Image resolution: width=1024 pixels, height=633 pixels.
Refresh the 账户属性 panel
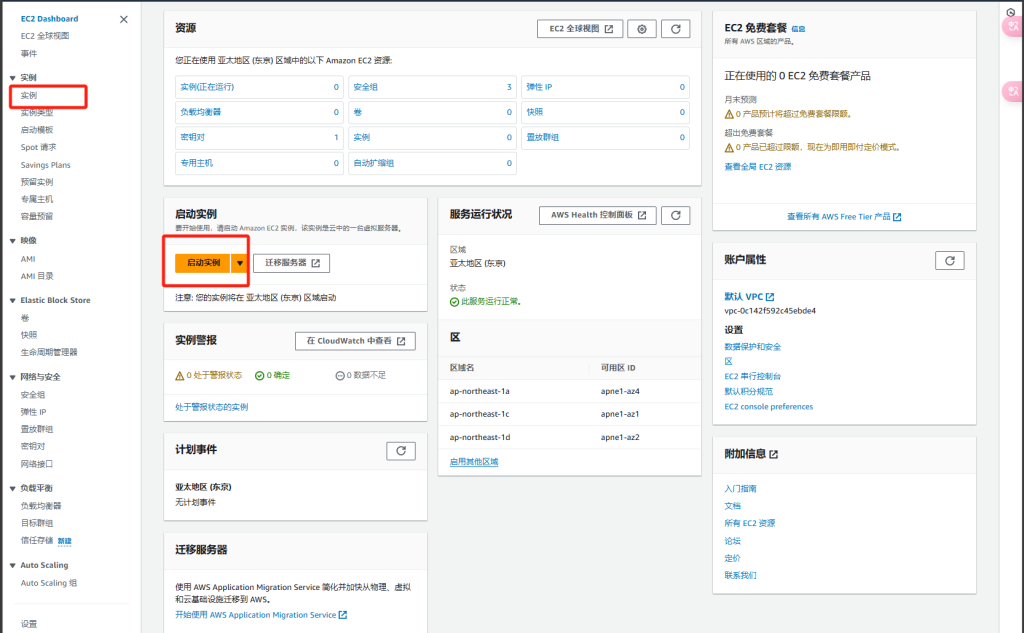949,260
